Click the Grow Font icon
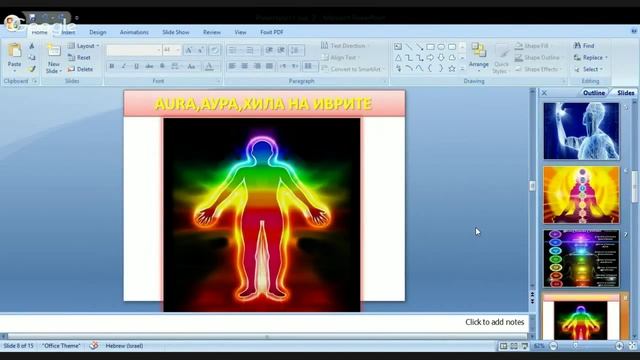Image resolution: width=640 pixels, height=360 pixels. click(189, 50)
